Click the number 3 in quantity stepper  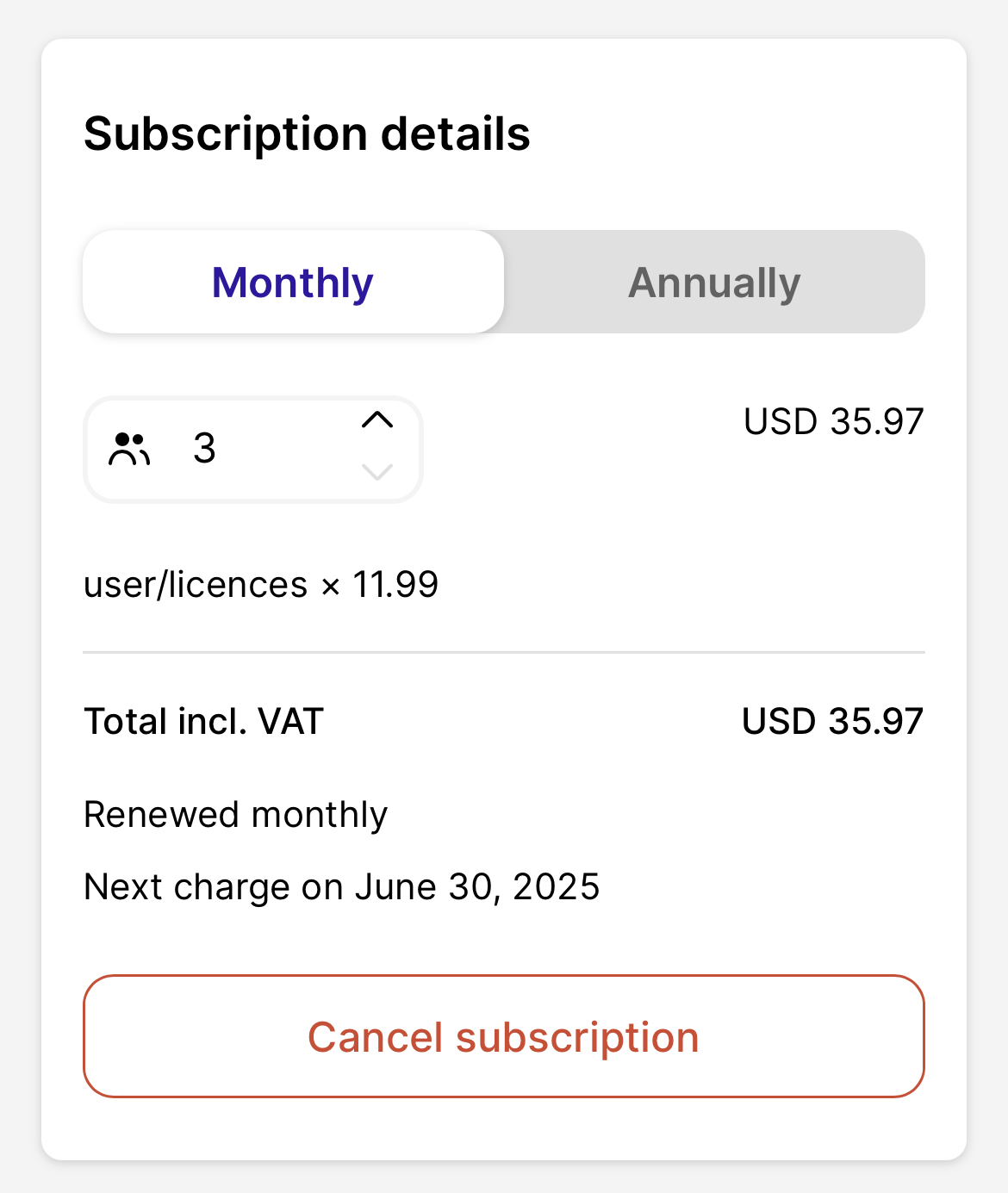(x=204, y=449)
